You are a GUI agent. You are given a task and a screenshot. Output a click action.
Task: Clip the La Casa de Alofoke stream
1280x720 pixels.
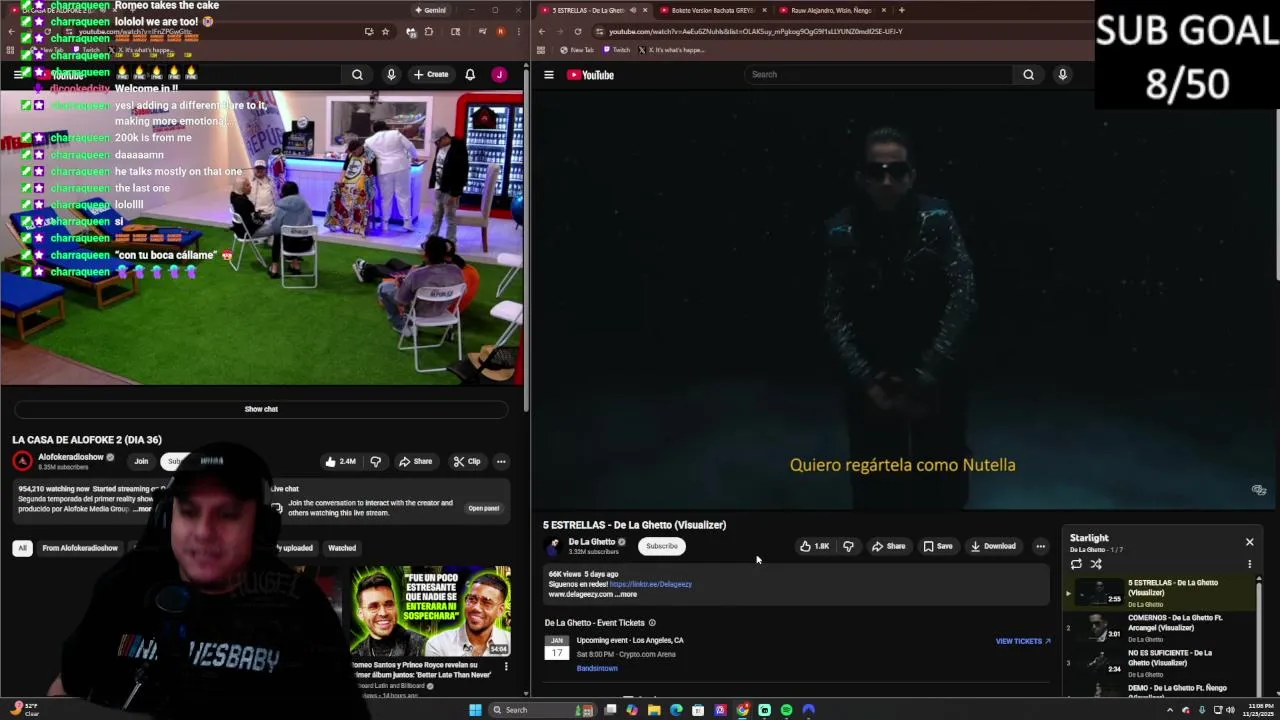pos(466,461)
